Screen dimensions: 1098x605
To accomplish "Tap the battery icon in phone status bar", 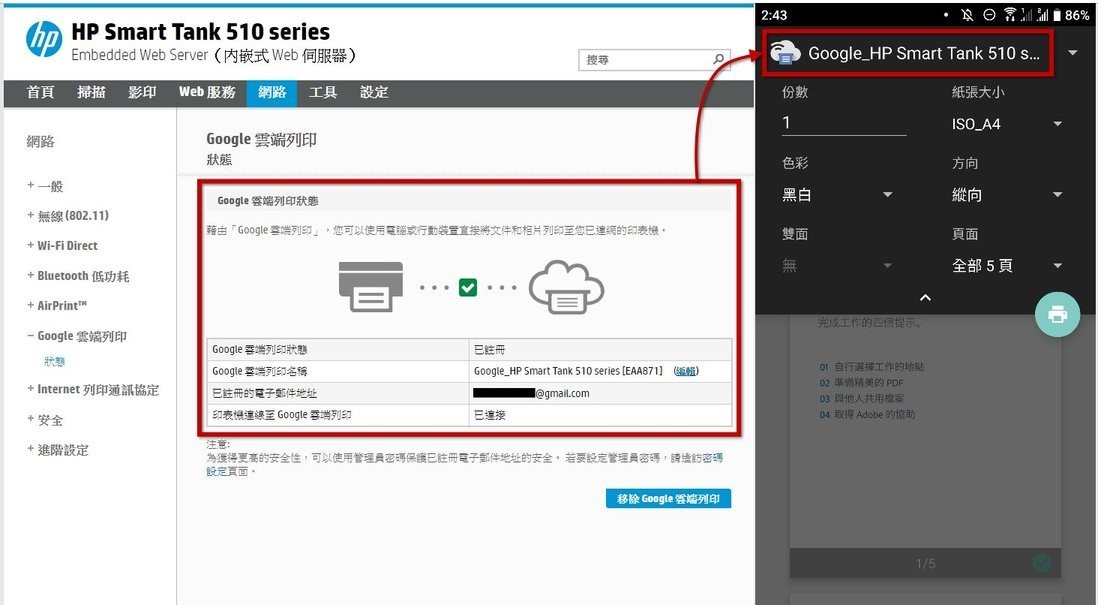I will point(1057,15).
